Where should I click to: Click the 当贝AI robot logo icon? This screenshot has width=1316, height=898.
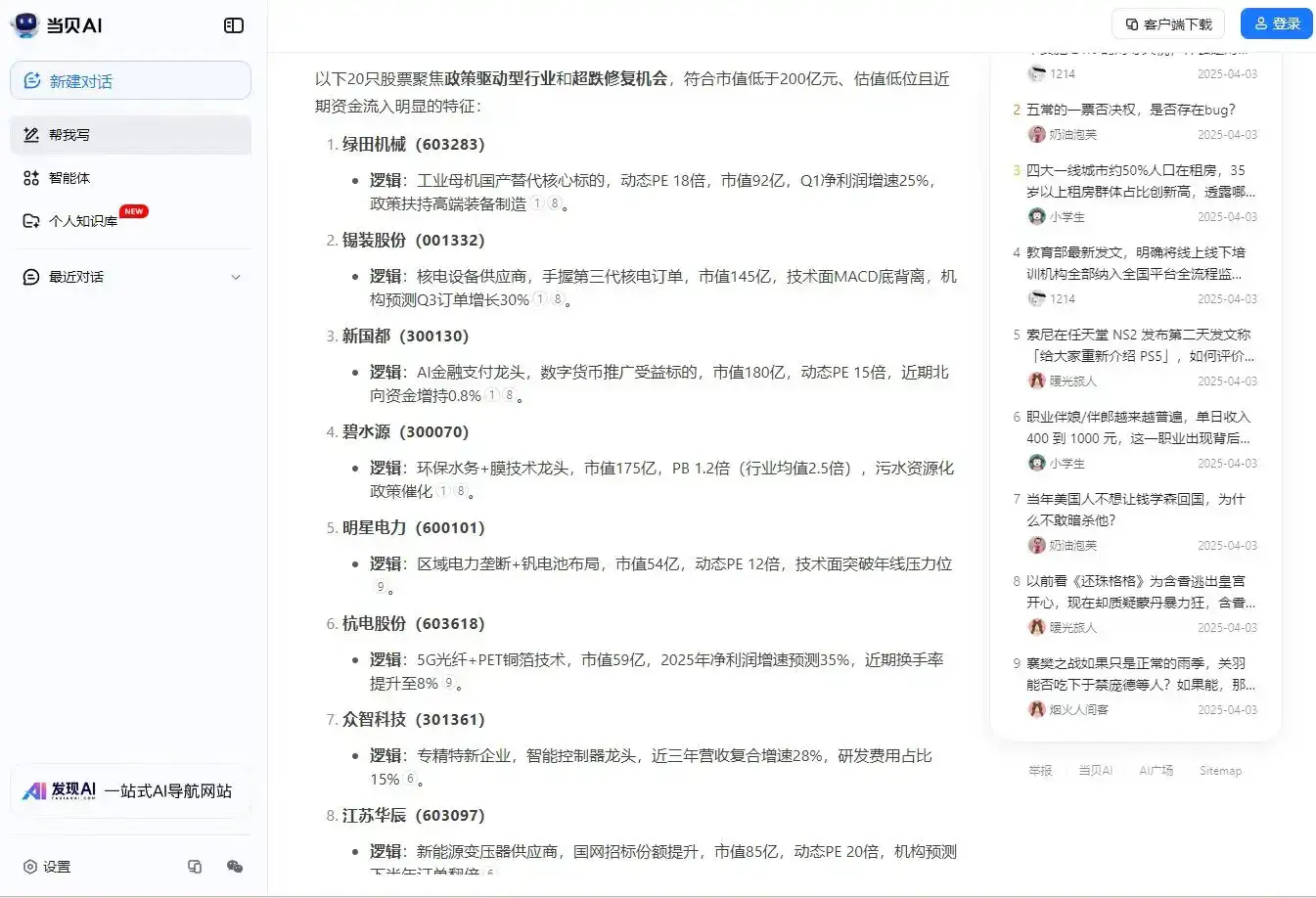tap(23, 24)
